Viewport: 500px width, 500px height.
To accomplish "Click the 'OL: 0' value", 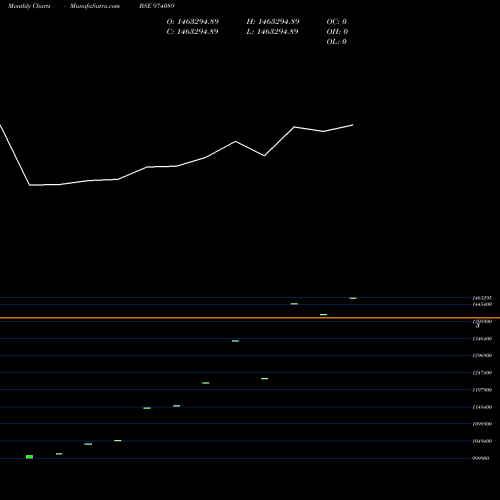I will [337, 42].
